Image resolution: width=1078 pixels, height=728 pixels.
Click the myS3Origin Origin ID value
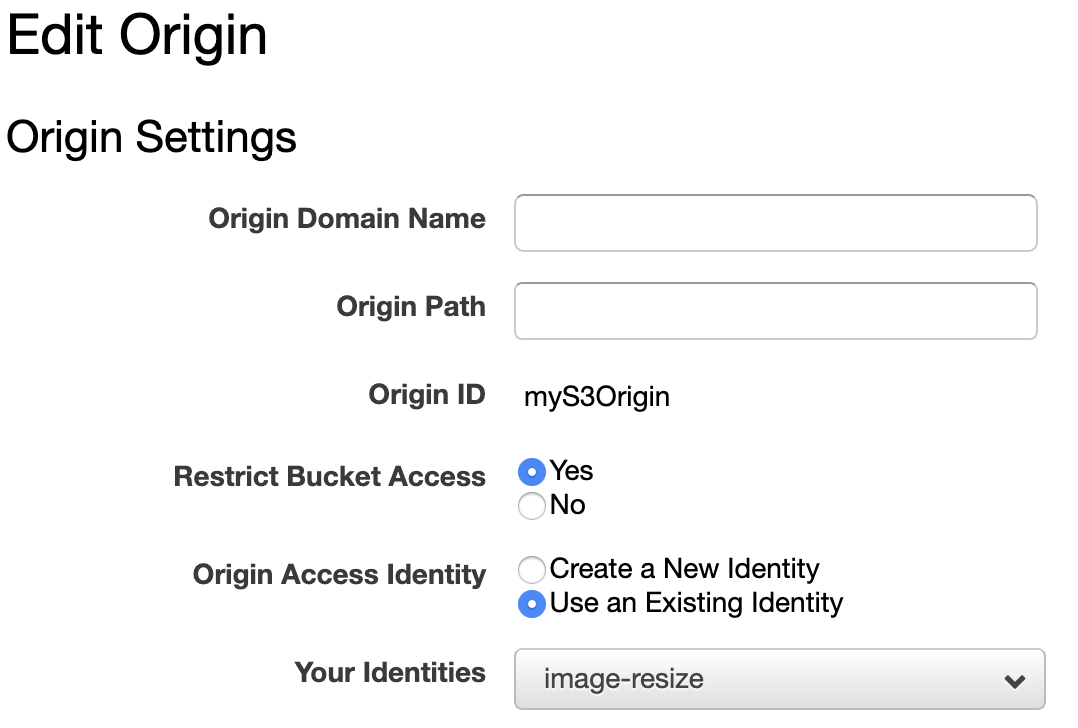(597, 397)
